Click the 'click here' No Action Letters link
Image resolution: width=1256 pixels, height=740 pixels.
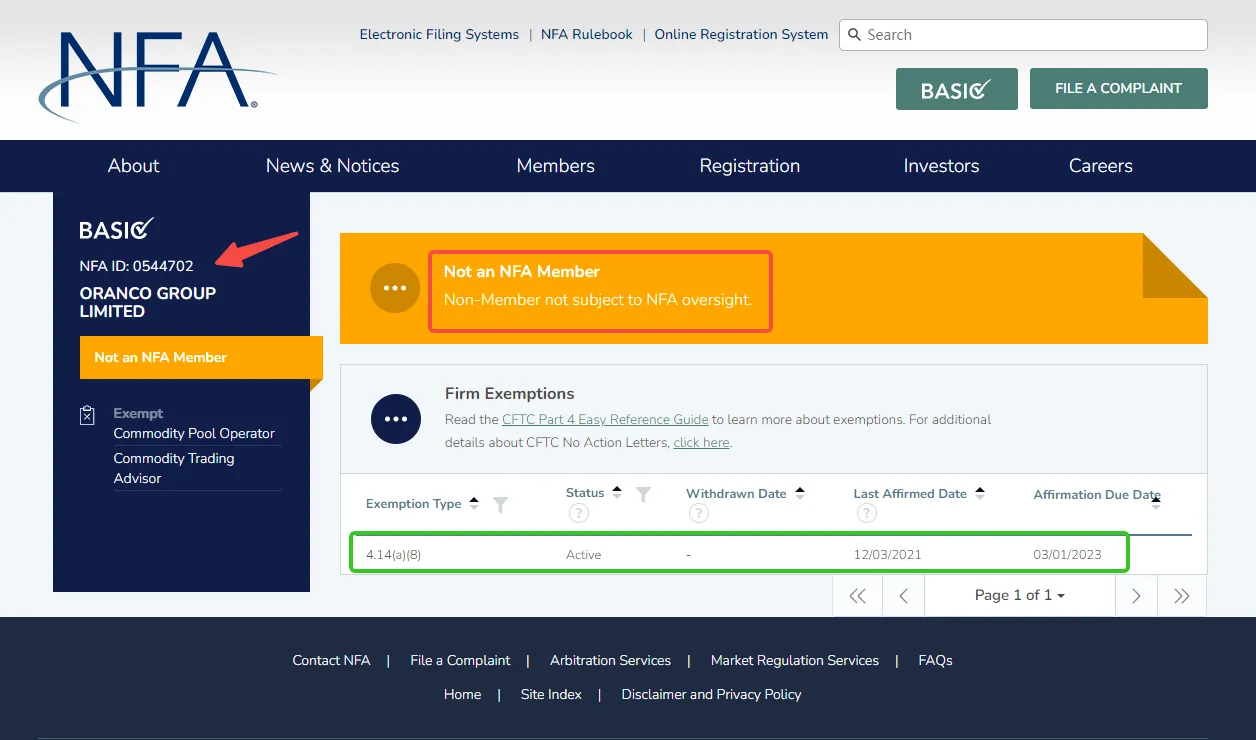coord(701,442)
